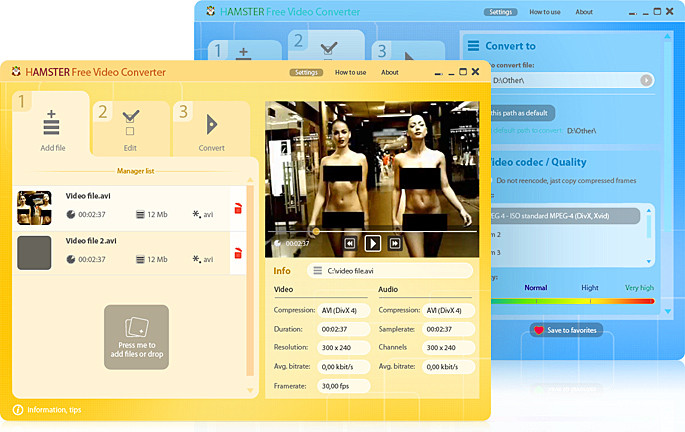Open About in the yellow window
The image size is (685, 432).
[390, 73]
